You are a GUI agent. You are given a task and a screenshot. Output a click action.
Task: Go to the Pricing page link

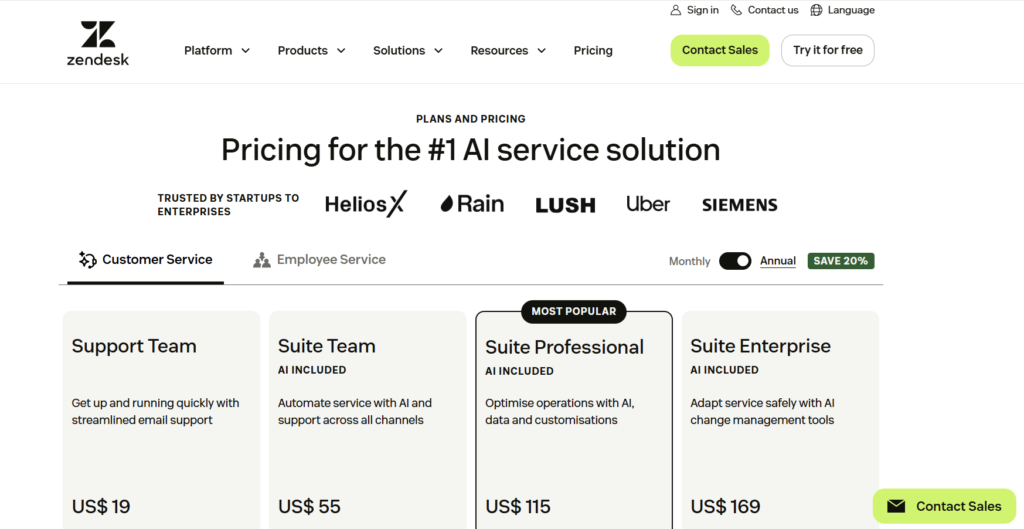pos(593,50)
